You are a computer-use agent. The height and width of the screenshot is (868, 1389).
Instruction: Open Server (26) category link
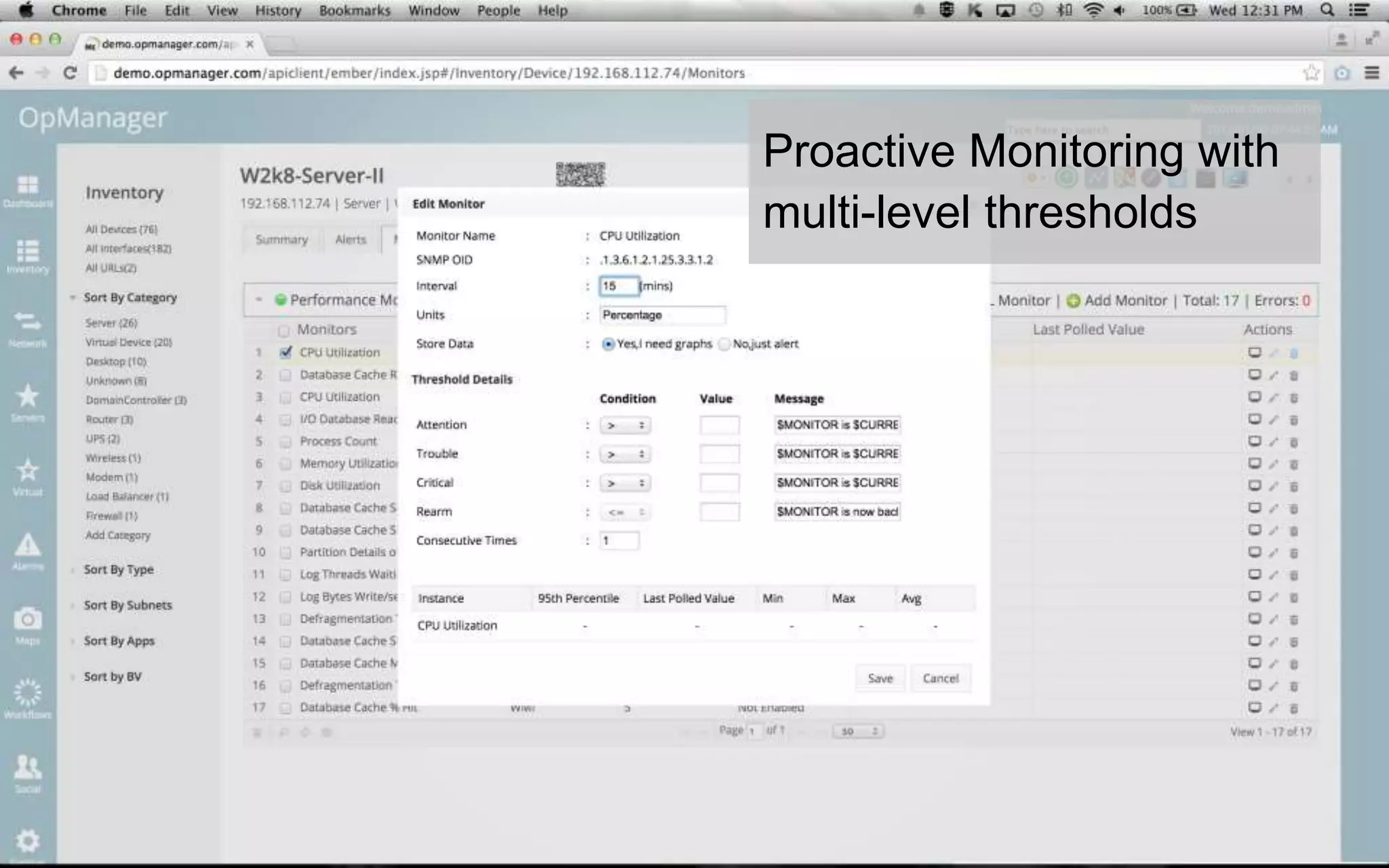tap(111, 323)
